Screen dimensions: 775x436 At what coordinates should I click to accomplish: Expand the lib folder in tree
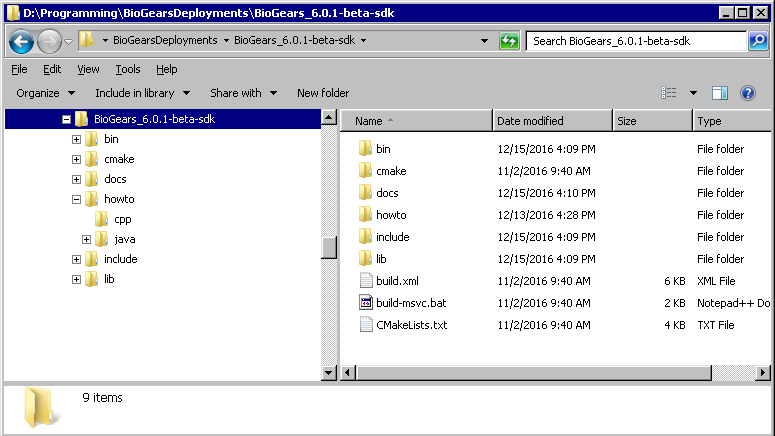[x=76, y=279]
